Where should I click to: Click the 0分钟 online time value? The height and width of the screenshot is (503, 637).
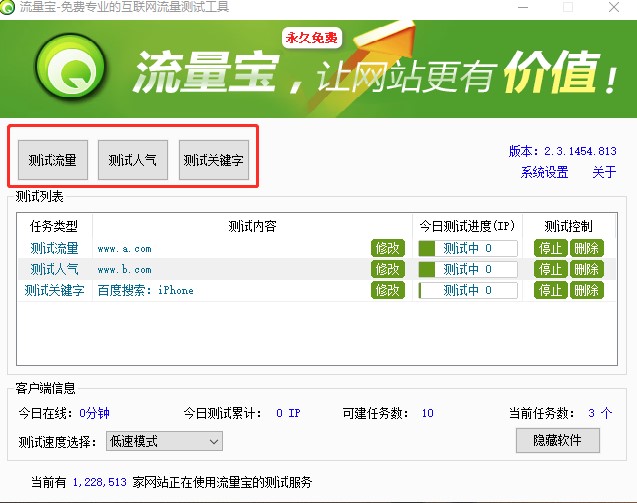tap(94, 413)
